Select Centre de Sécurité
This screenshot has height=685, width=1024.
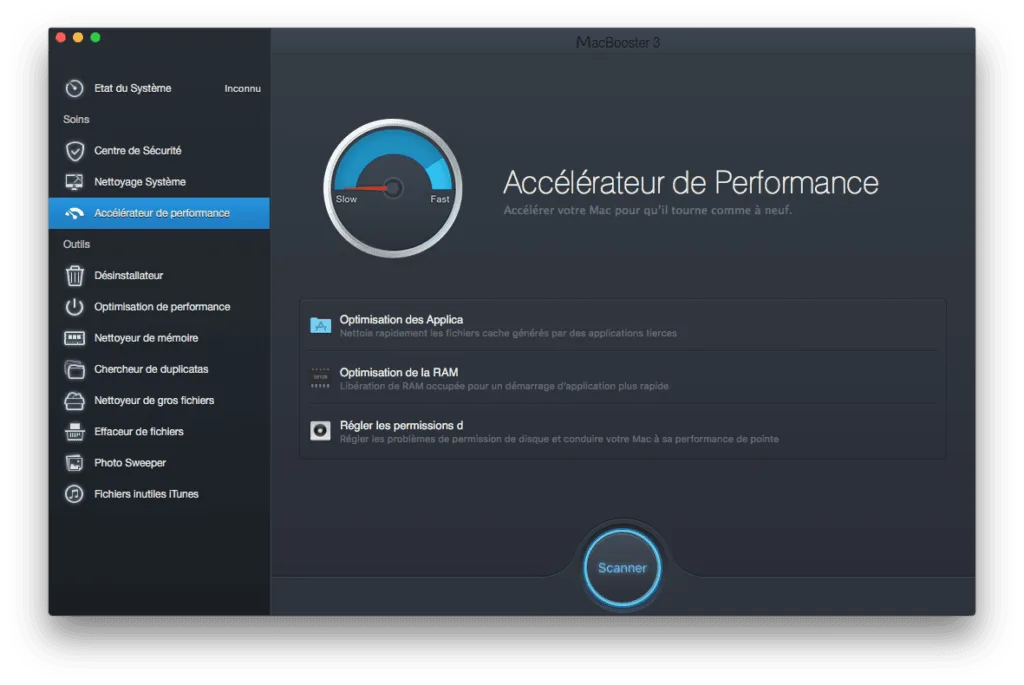pyautogui.click(x=138, y=150)
